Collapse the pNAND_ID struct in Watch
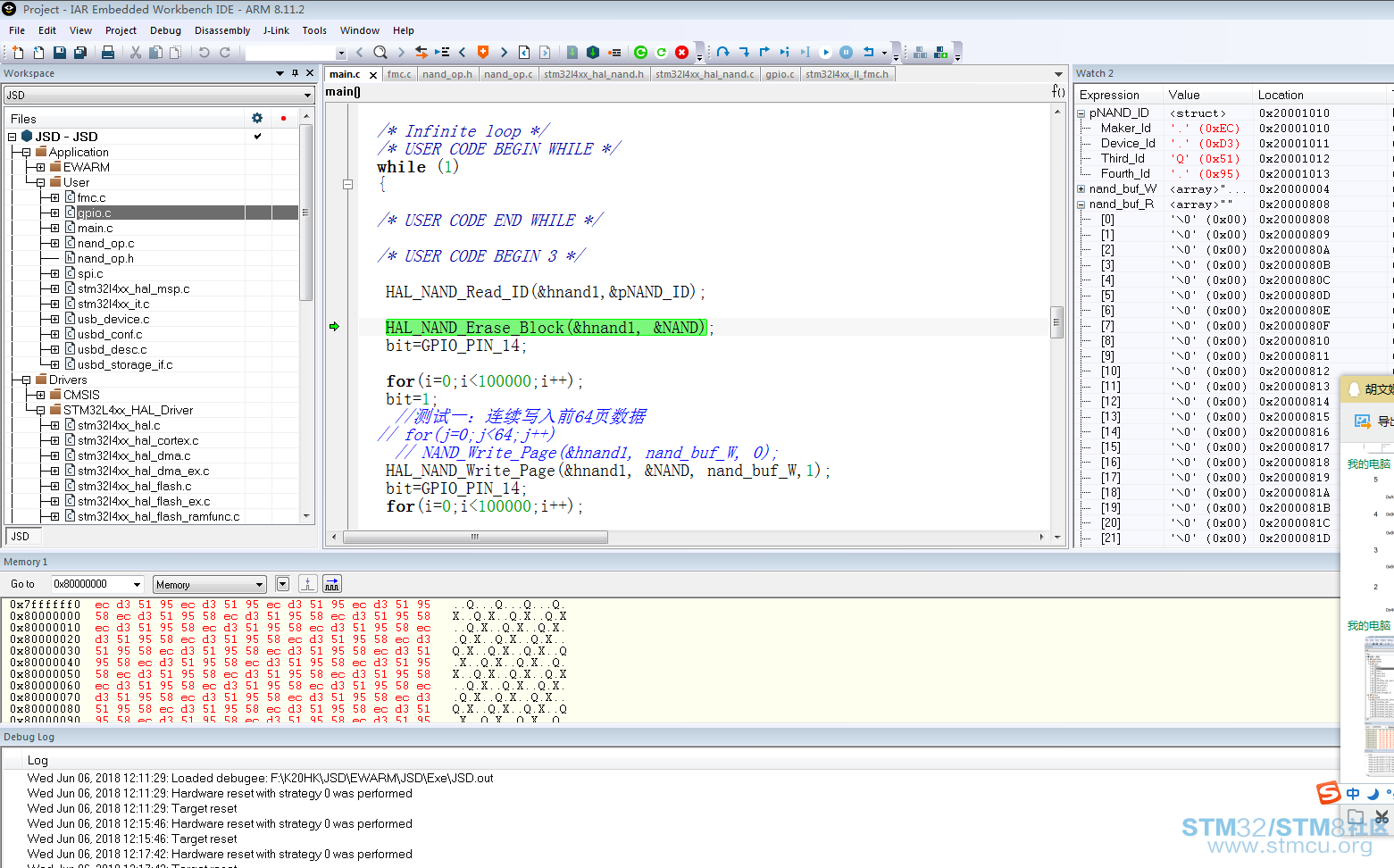The image size is (1394, 868). click(1081, 113)
